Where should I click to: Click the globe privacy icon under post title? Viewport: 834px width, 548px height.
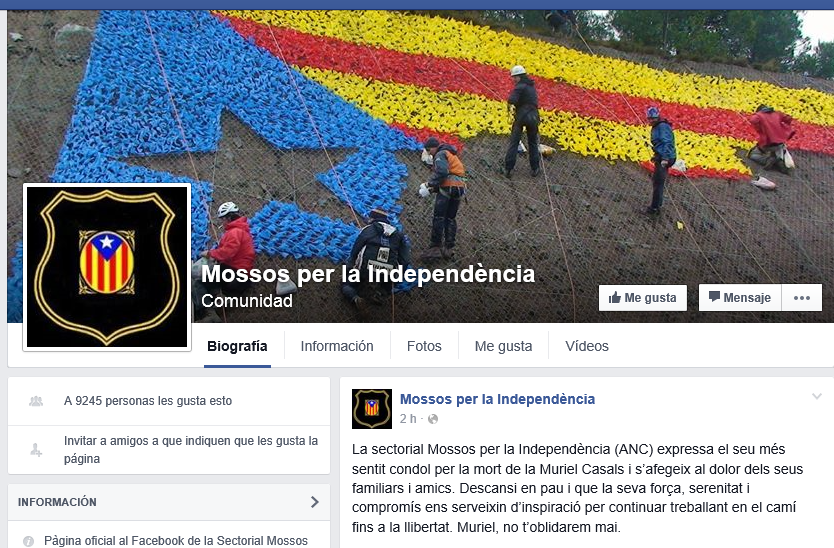(x=433, y=419)
